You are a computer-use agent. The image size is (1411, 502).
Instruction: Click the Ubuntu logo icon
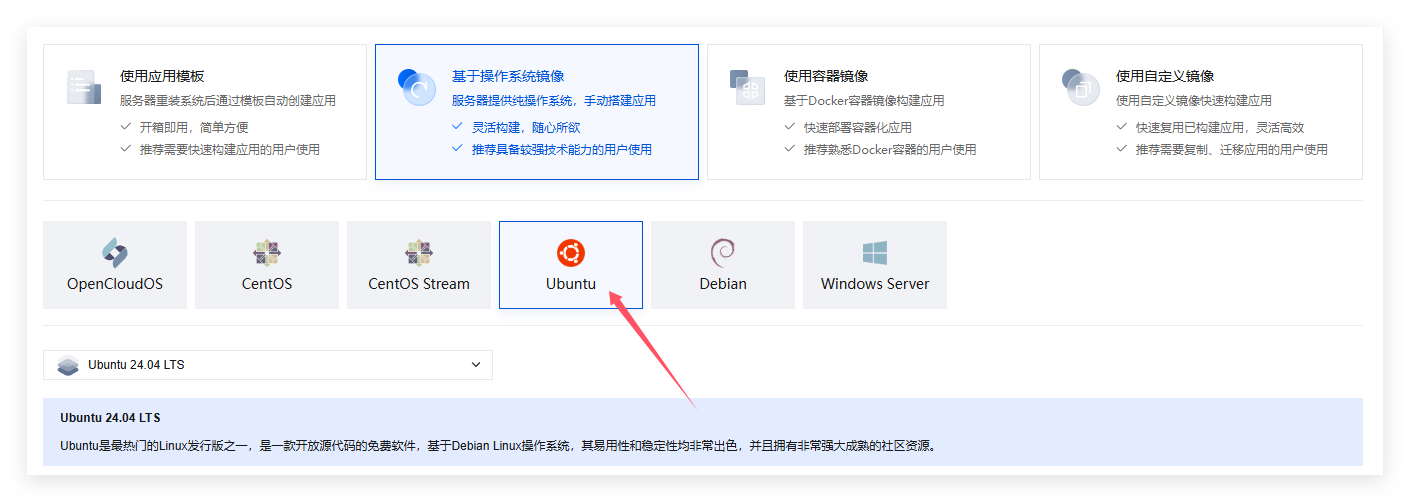point(571,252)
